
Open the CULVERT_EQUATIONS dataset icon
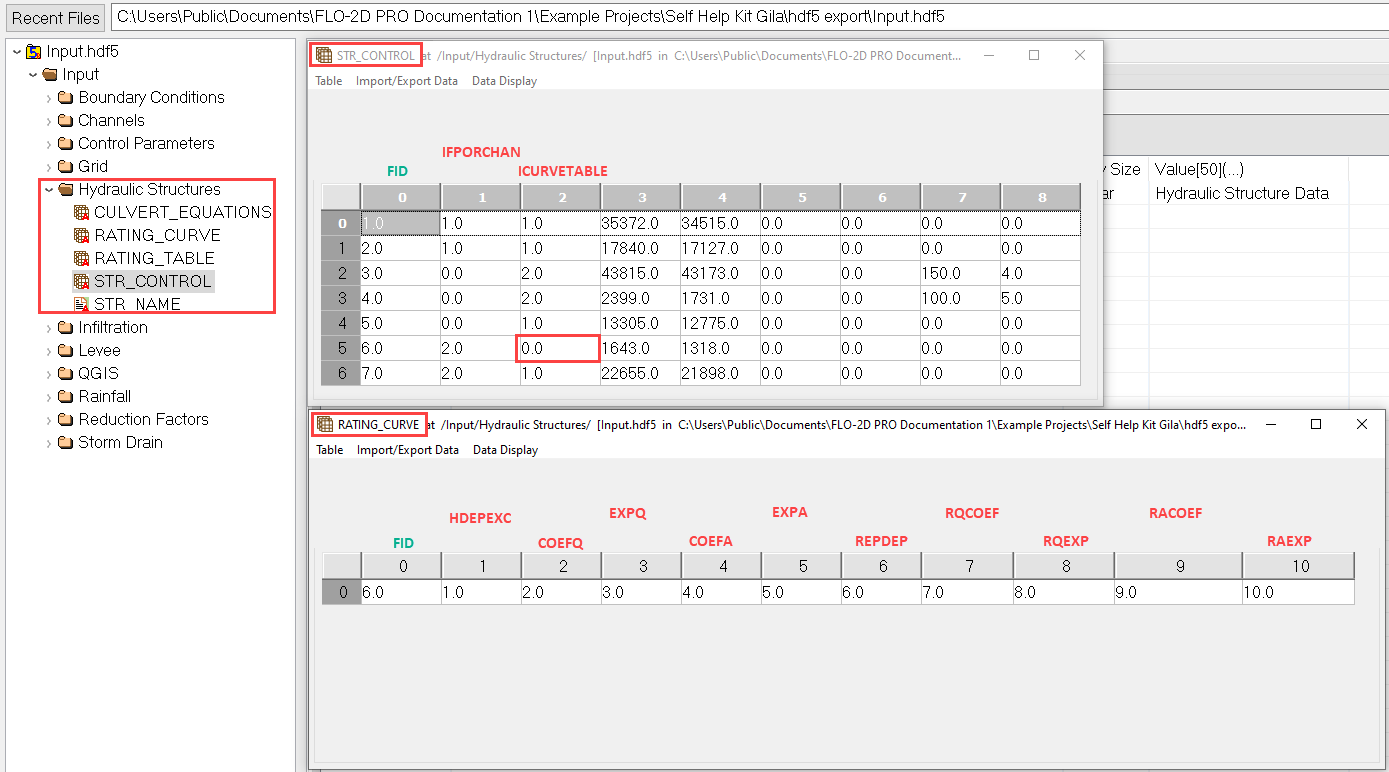click(x=82, y=212)
